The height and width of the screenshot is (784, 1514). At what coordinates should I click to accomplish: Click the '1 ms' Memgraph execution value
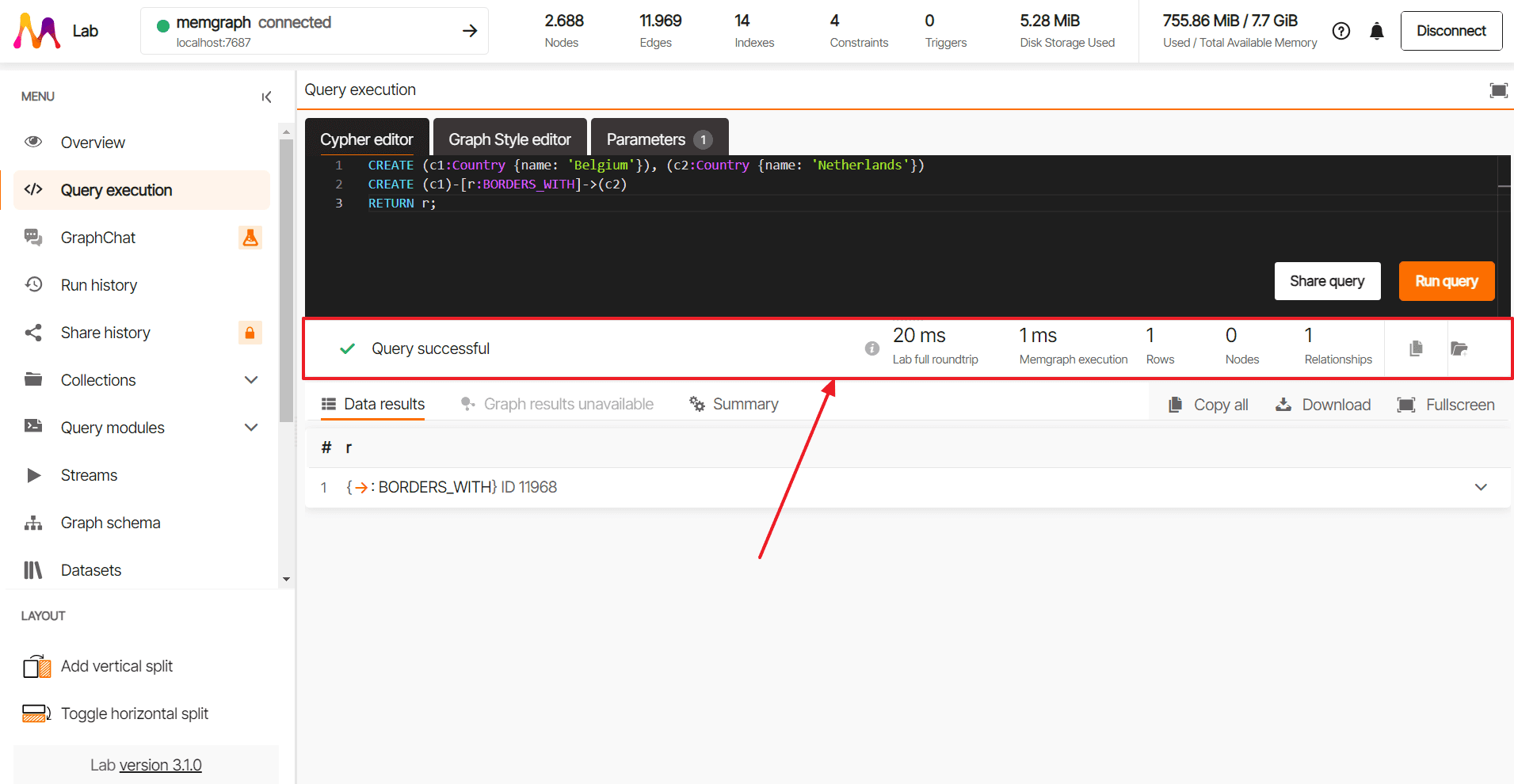coord(1038,336)
